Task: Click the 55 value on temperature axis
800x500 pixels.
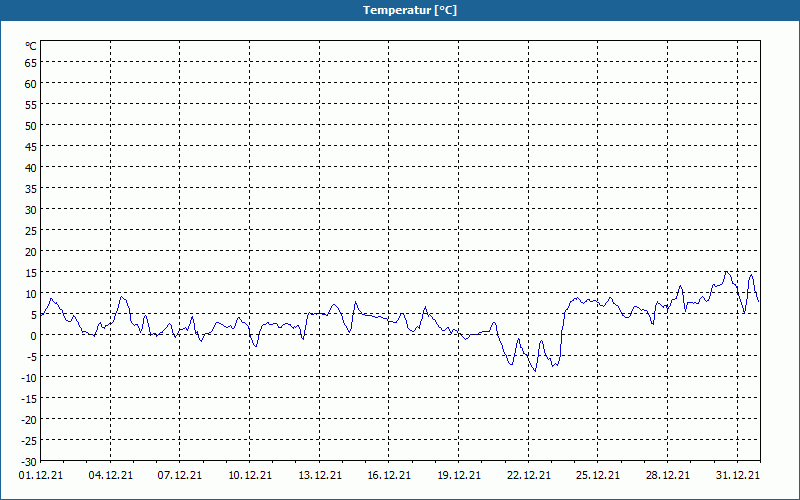Action: pyautogui.click(x=31, y=105)
